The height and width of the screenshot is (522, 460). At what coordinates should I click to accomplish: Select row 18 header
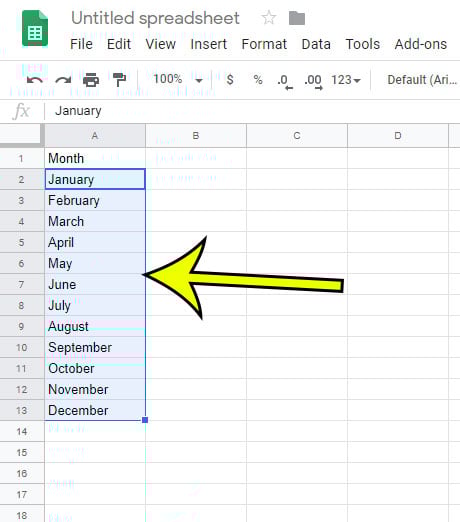click(x=22, y=515)
